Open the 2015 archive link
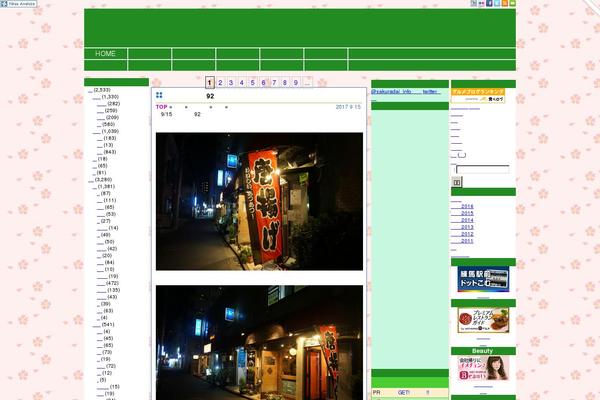 click(x=462, y=213)
